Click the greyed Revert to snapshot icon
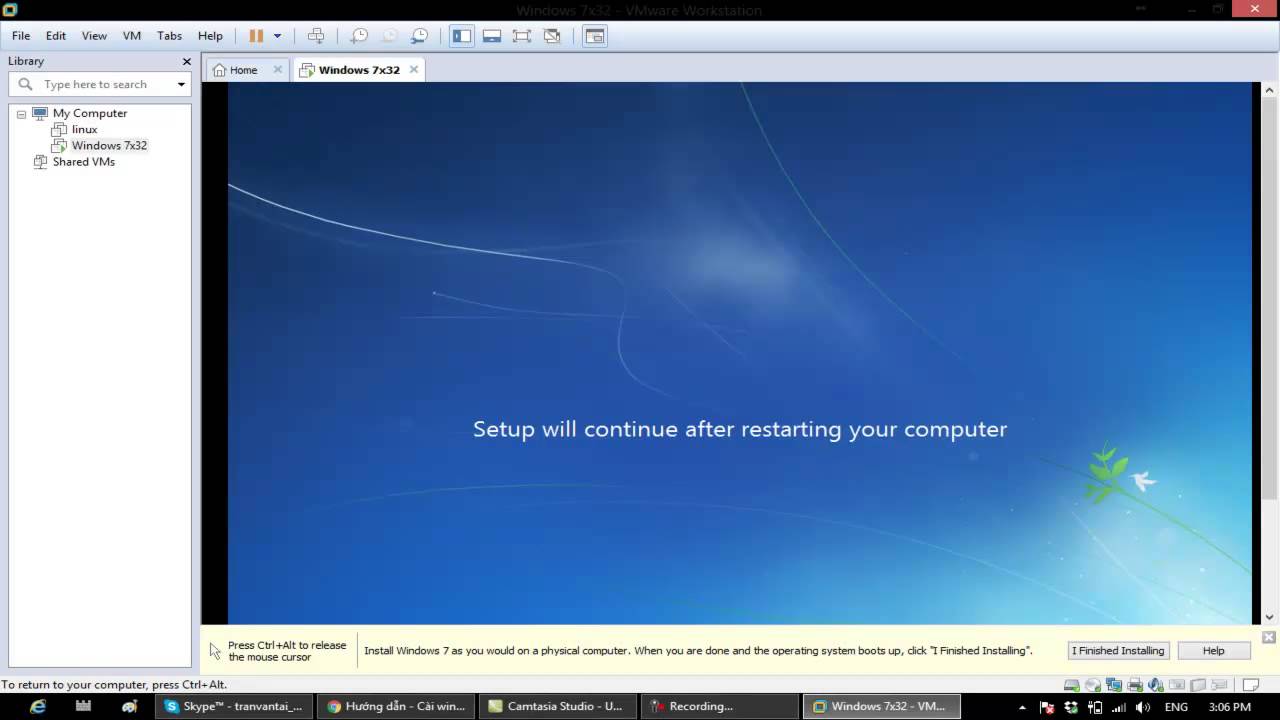1280x720 pixels. pyautogui.click(x=389, y=36)
